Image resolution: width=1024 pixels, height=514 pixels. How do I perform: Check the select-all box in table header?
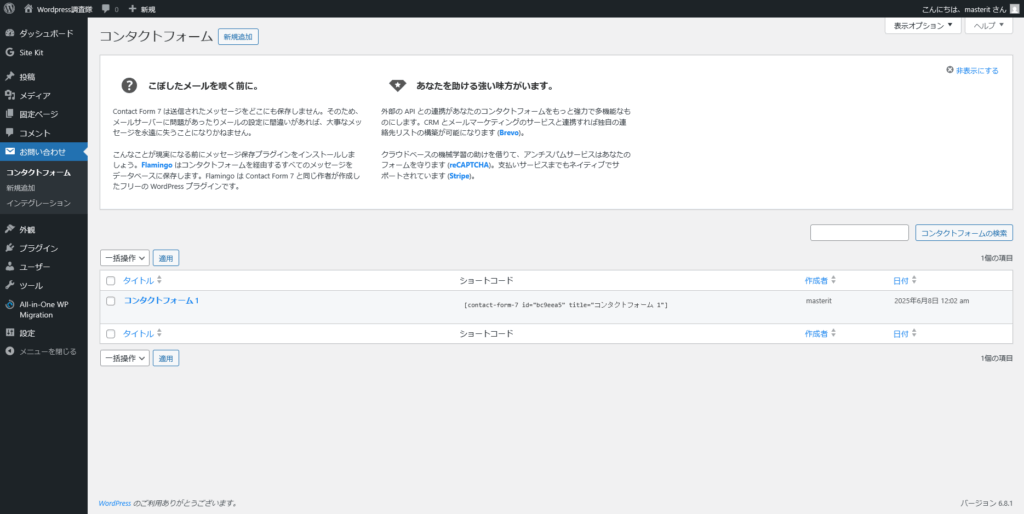(110, 281)
